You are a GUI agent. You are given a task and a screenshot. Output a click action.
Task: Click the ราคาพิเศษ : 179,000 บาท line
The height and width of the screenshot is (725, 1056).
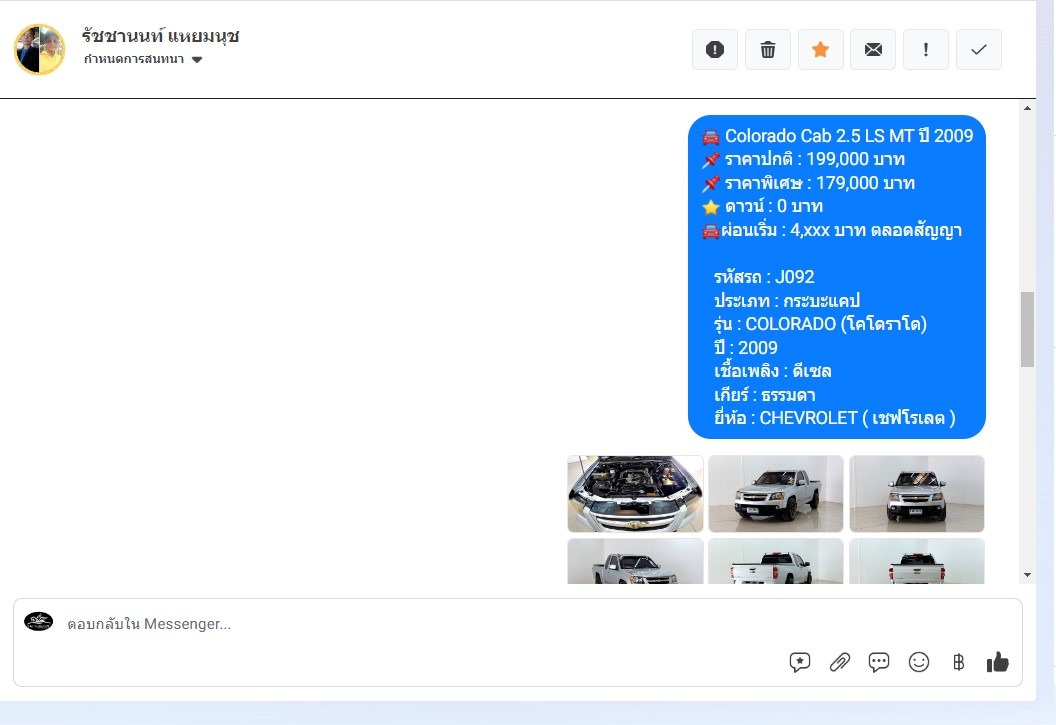[808, 183]
